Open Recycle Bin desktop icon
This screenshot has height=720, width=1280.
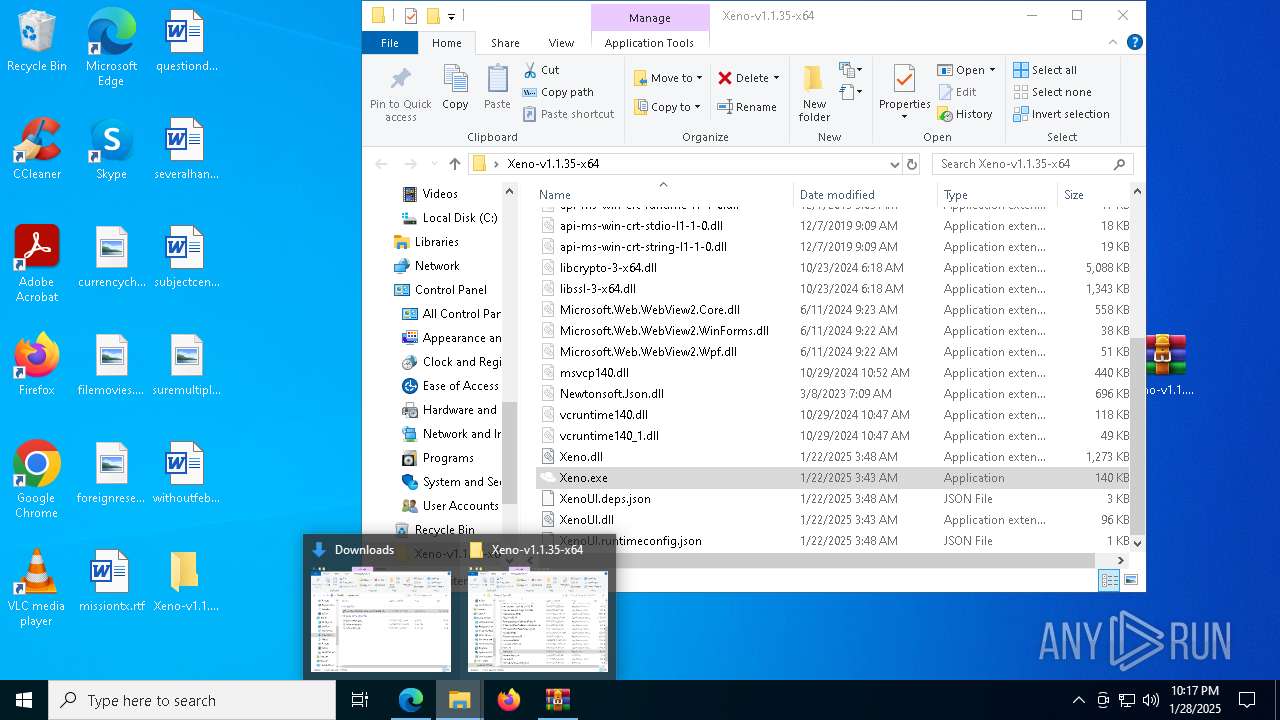[x=37, y=41]
